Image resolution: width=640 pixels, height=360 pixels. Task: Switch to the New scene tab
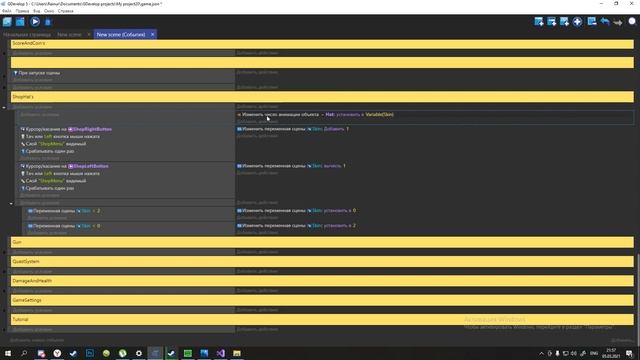point(69,35)
